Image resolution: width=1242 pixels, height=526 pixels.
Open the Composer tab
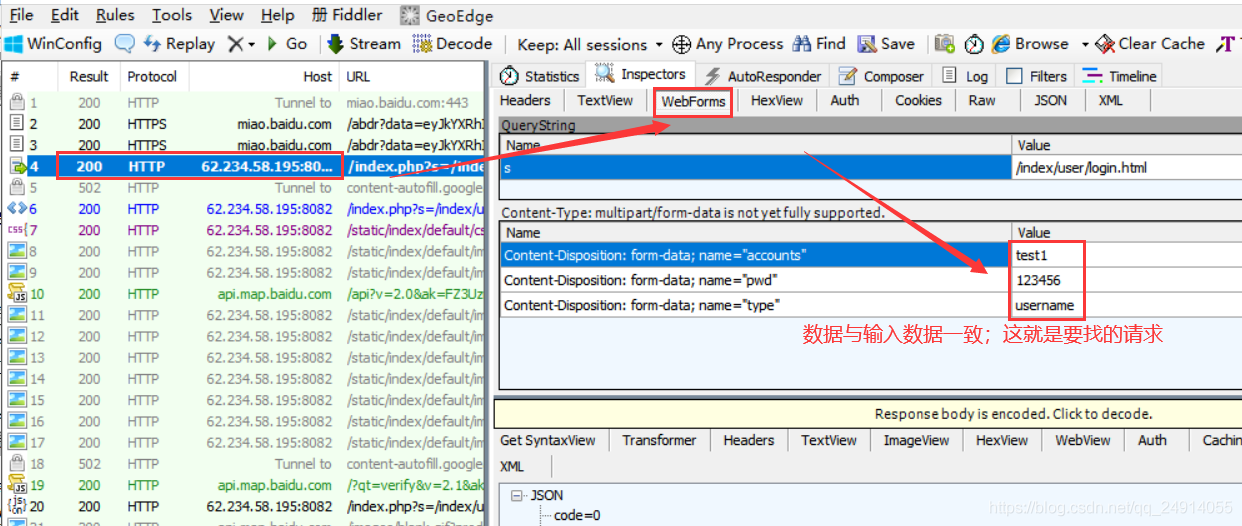[881, 76]
